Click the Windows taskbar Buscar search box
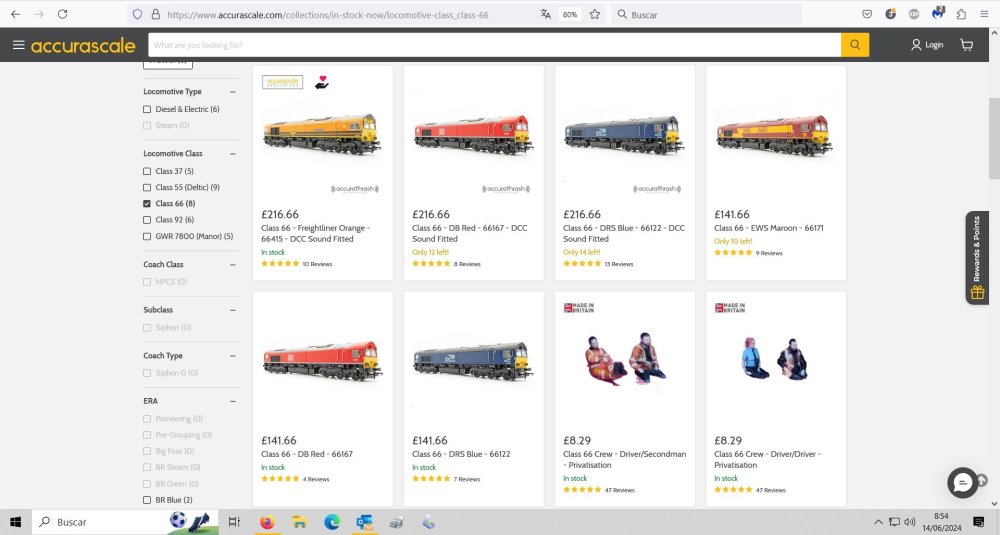Image resolution: width=1000 pixels, height=535 pixels. (124, 522)
